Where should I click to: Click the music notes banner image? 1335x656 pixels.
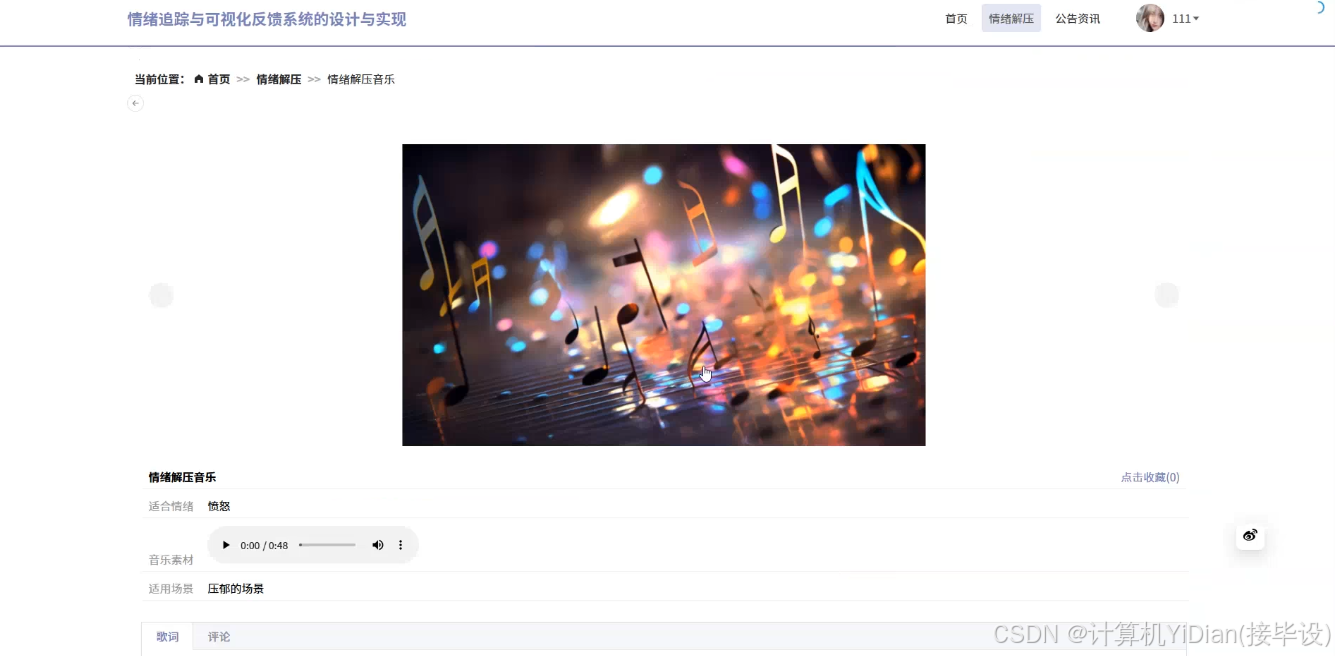coord(664,295)
